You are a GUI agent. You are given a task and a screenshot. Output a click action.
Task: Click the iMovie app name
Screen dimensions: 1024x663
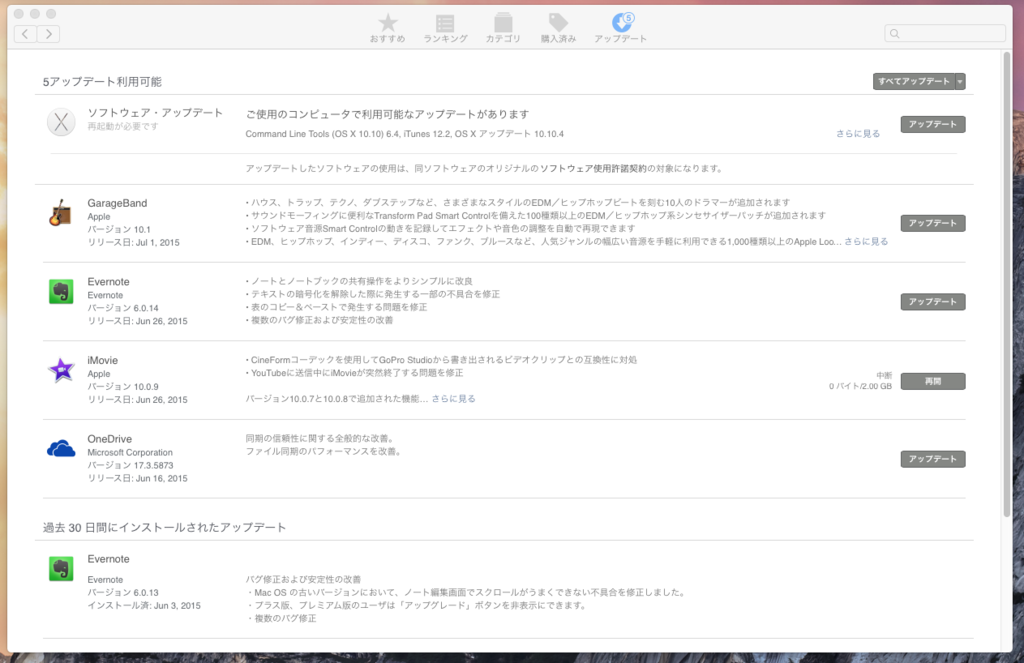103,361
